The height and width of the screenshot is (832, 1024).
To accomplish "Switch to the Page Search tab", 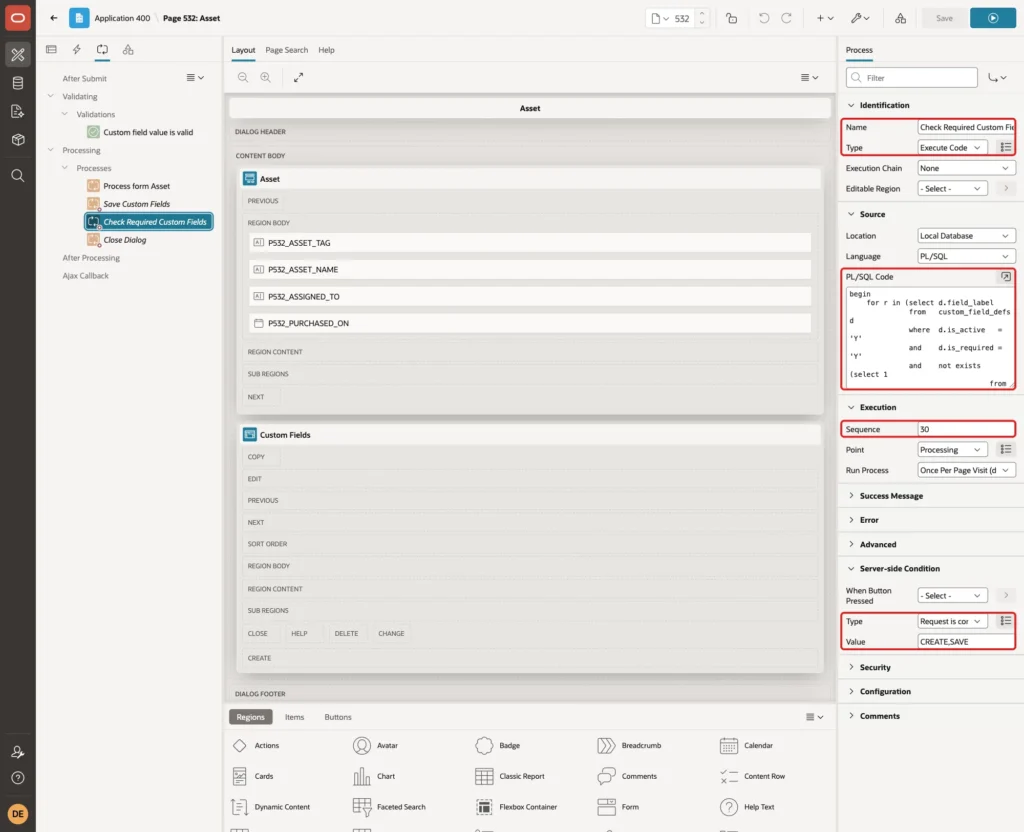I will click(x=286, y=50).
